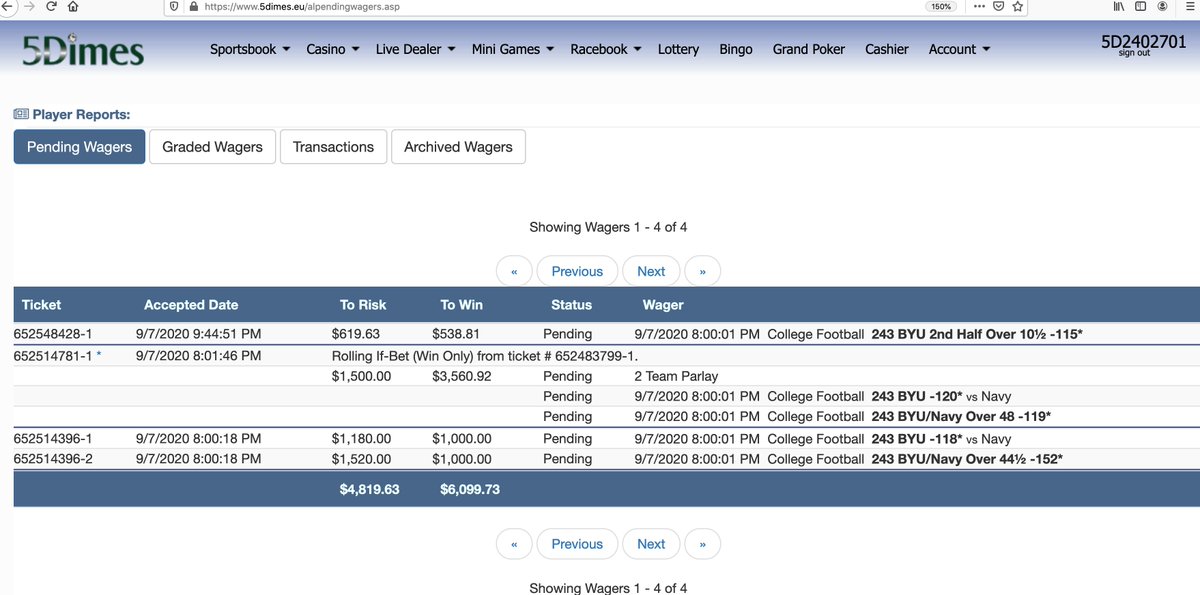Screen dimensions: 1200x595
Task: Click the top Previous button
Action: [x=577, y=271]
